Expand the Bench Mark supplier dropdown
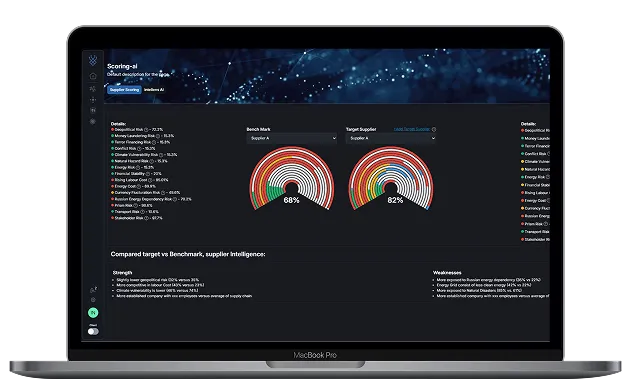This screenshot has height=390, width=631. (x=291, y=138)
